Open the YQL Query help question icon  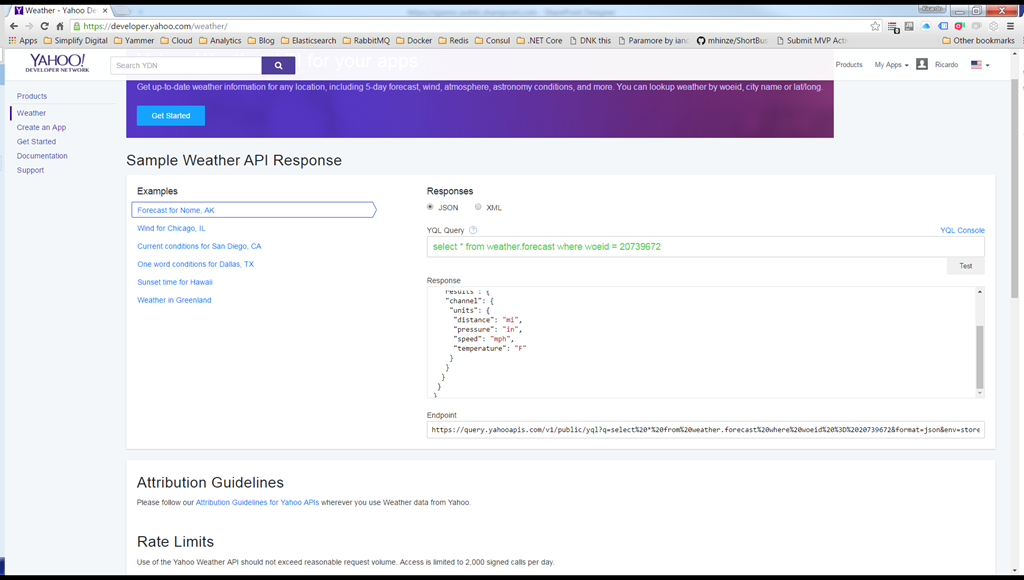pos(473,230)
